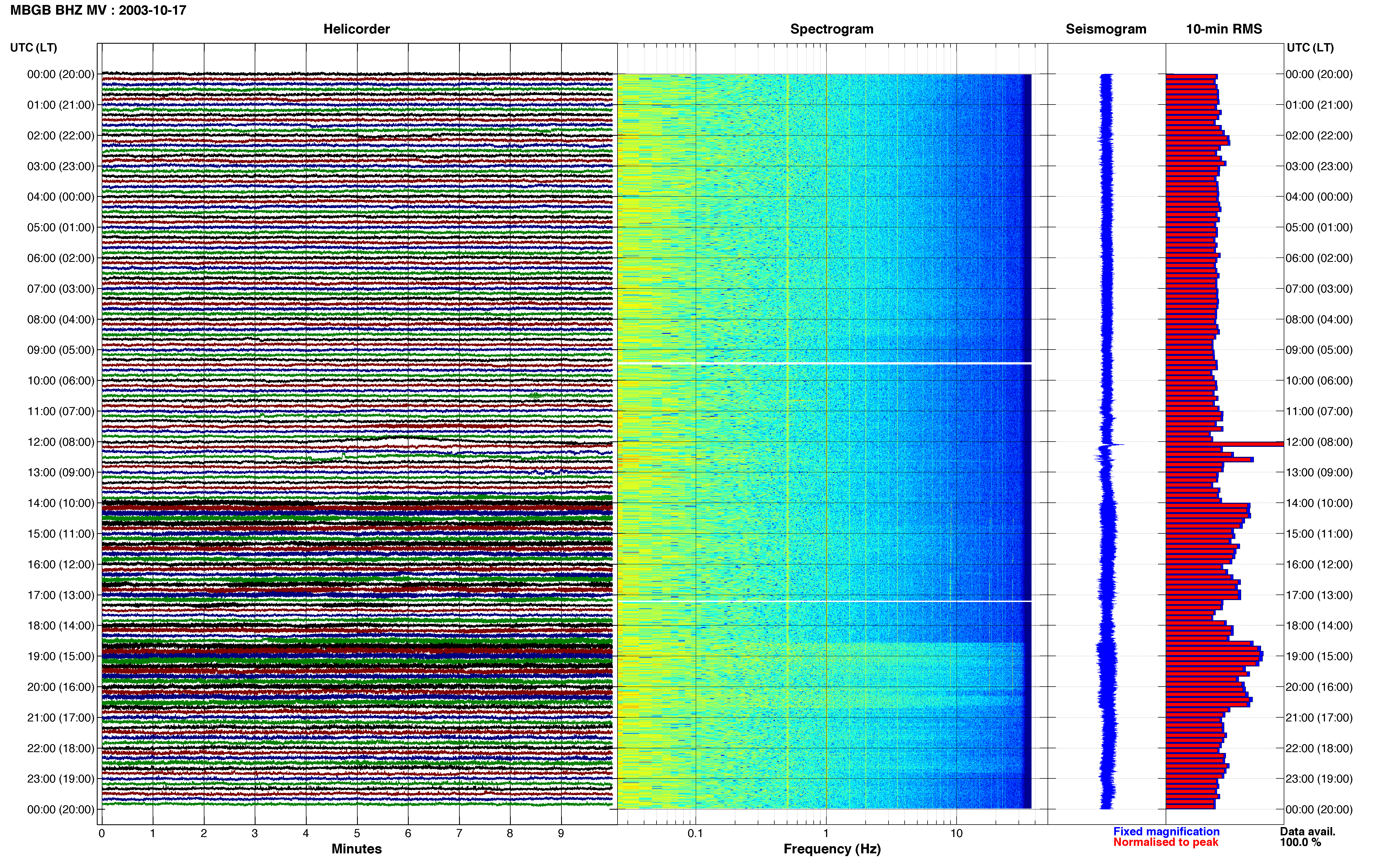Click the 'Frequency (Hz)' axis label
1388x868 pixels.
coord(832,849)
